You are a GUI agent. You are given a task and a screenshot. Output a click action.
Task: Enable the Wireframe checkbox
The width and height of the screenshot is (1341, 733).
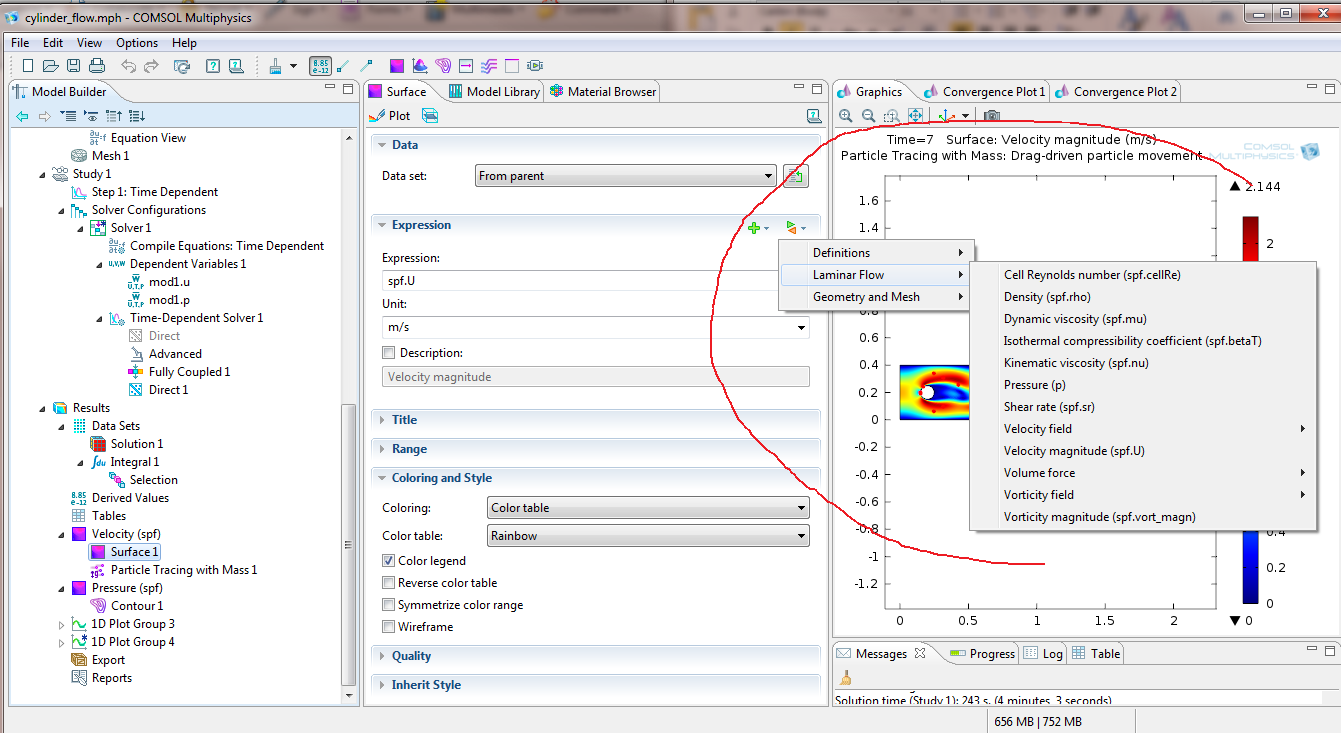coord(389,627)
